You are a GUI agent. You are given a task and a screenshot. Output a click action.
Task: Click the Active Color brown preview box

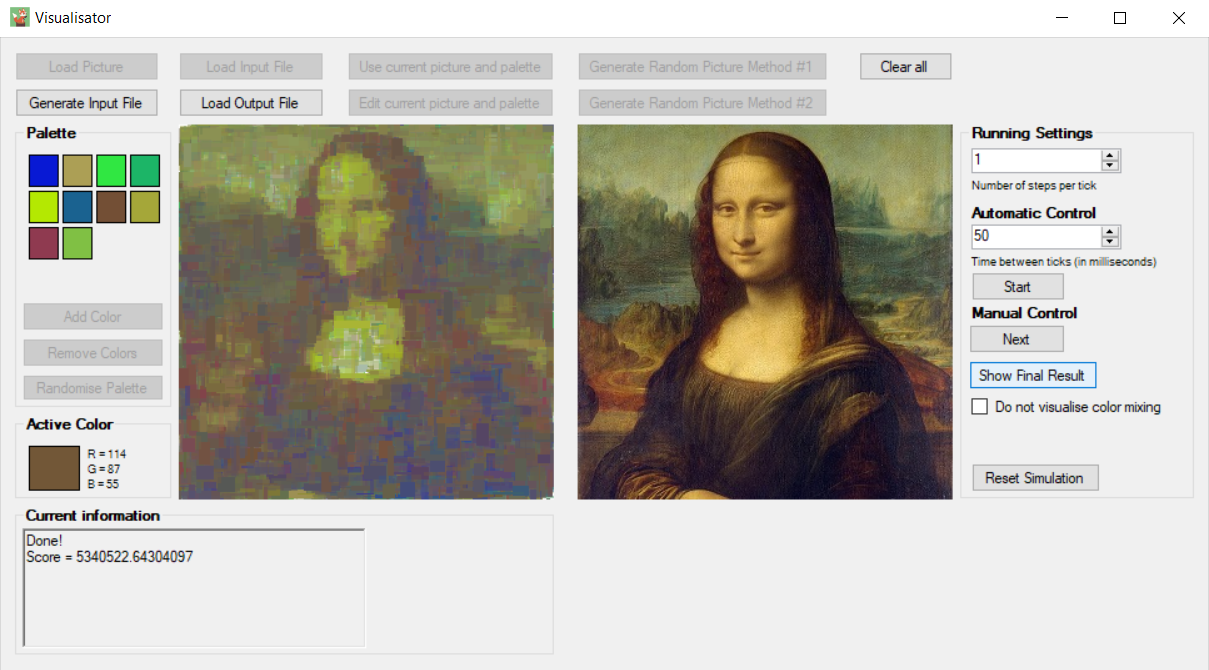click(54, 468)
